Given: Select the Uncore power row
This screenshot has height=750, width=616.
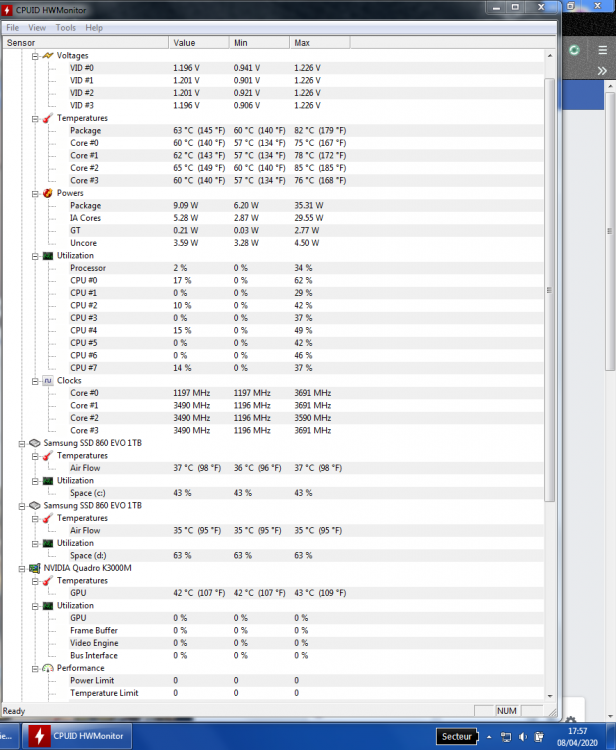Looking at the screenshot, I should pos(306,243).
